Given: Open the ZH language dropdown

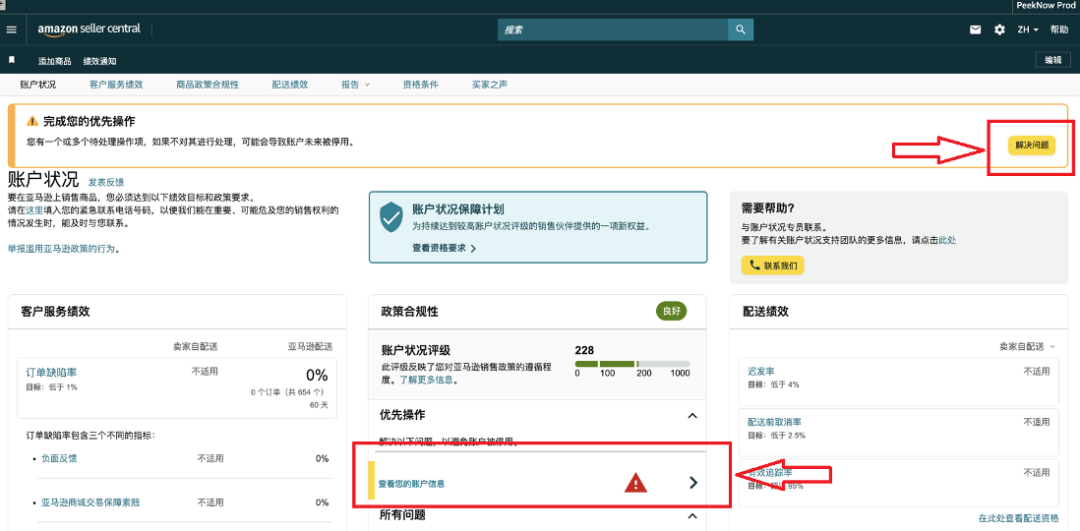Looking at the screenshot, I should [x=1028, y=30].
